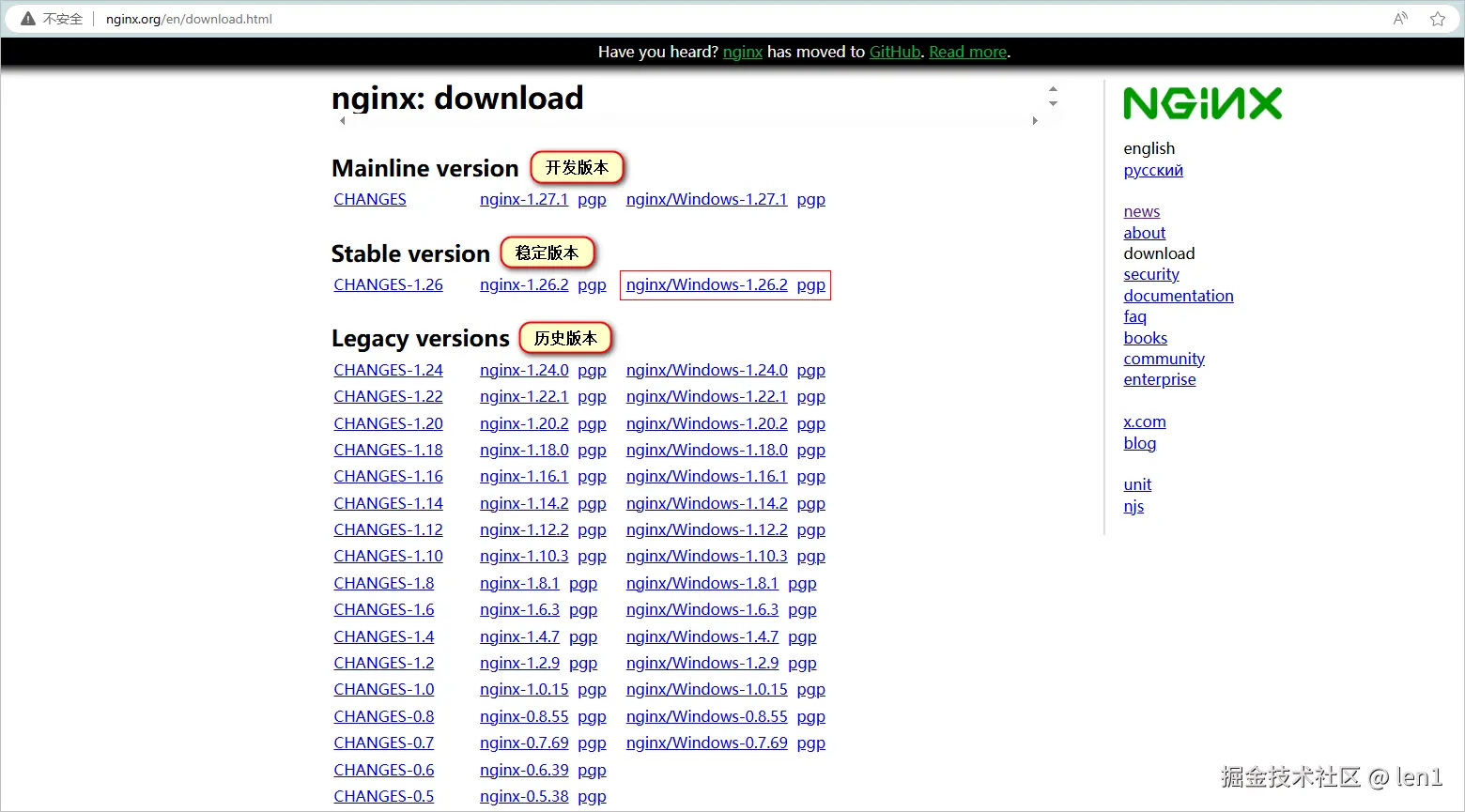Open CHANGES-0.5 link

383,796
